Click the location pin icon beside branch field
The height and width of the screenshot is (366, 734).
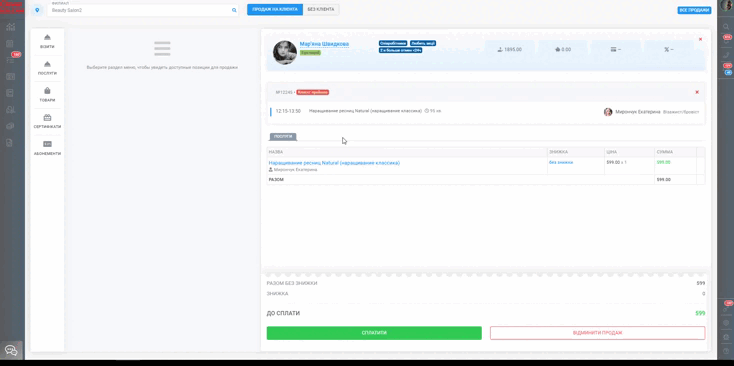coord(37,10)
